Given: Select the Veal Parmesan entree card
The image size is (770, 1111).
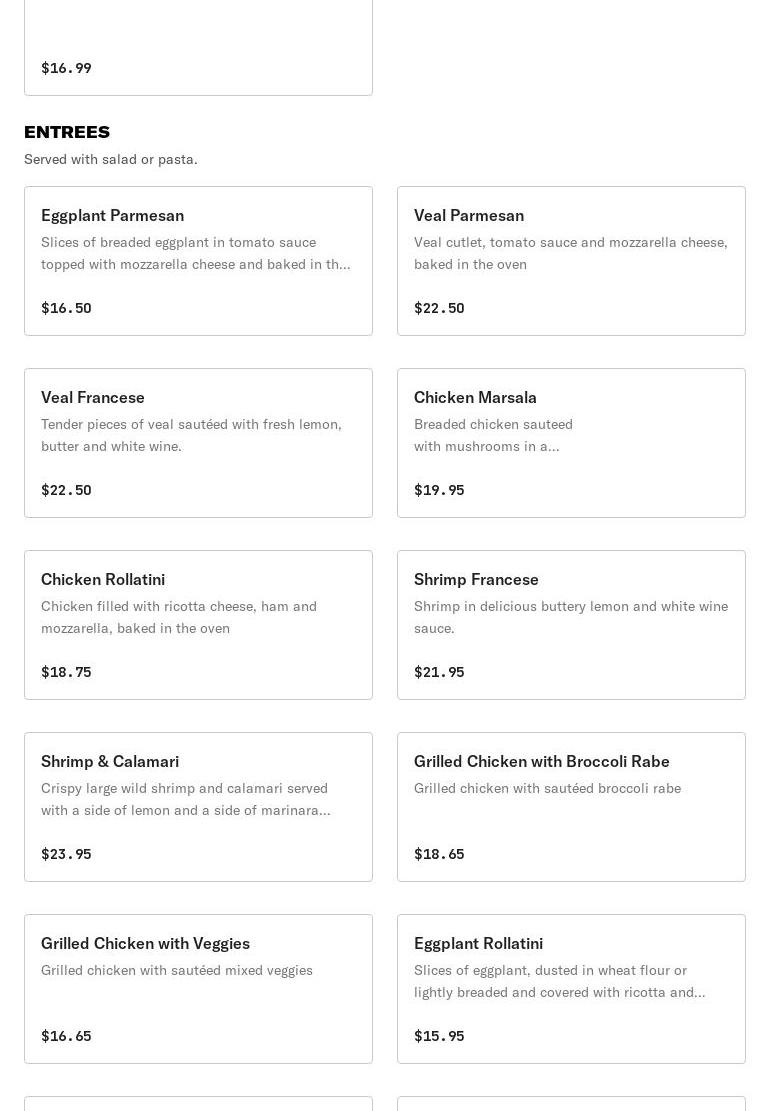Looking at the screenshot, I should click(x=571, y=260).
